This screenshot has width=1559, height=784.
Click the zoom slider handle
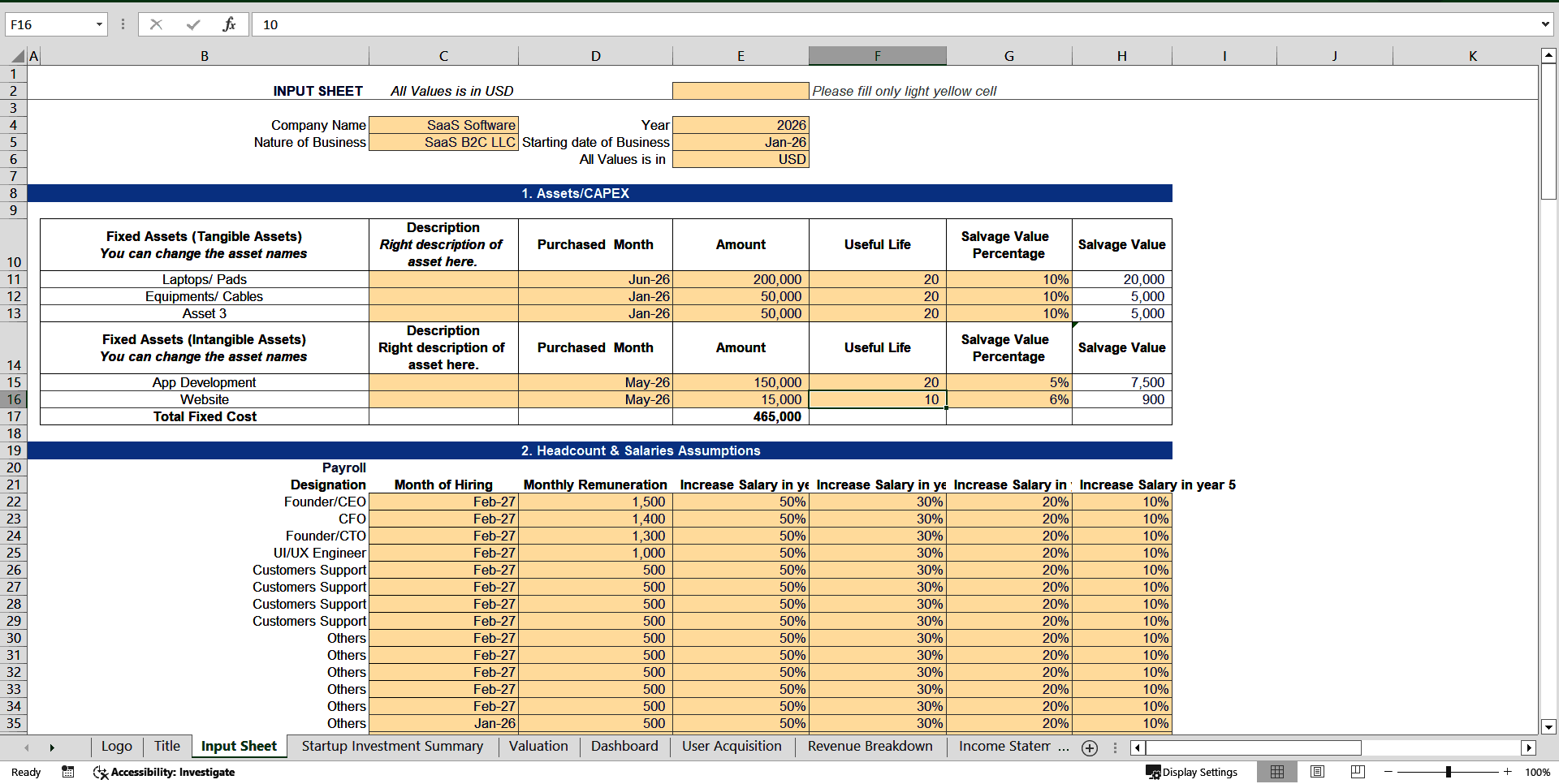[1449, 772]
